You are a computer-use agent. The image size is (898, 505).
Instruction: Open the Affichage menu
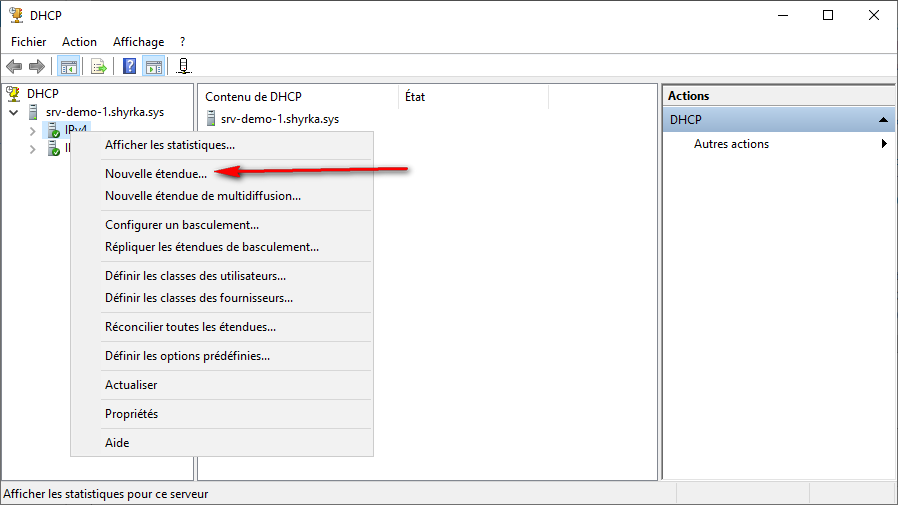pos(138,42)
